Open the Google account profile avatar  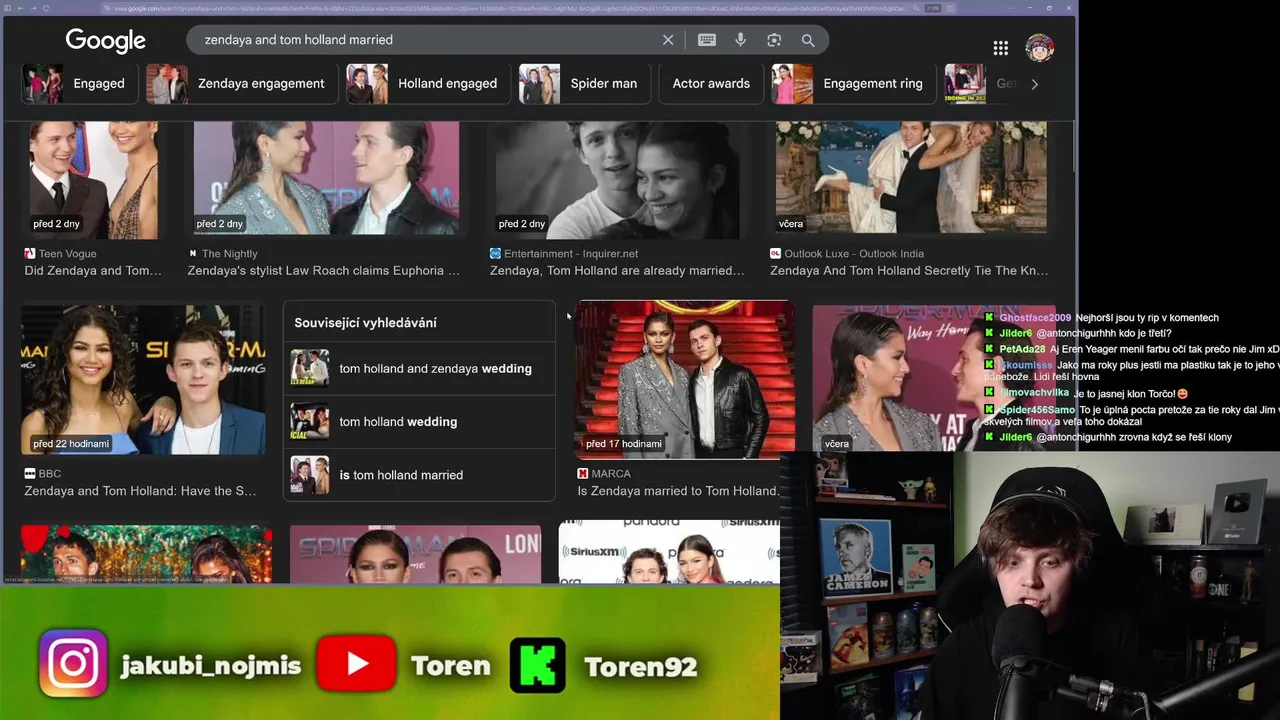coord(1039,47)
